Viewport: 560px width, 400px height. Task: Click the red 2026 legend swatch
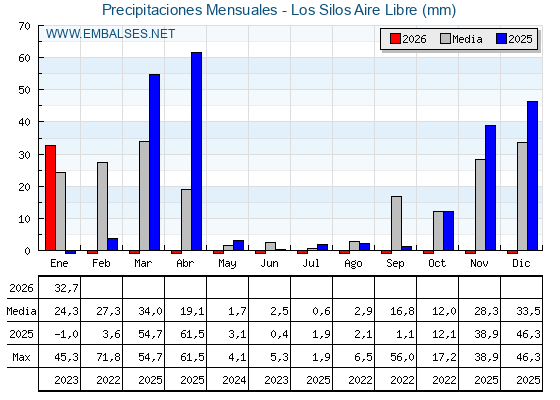coord(395,39)
